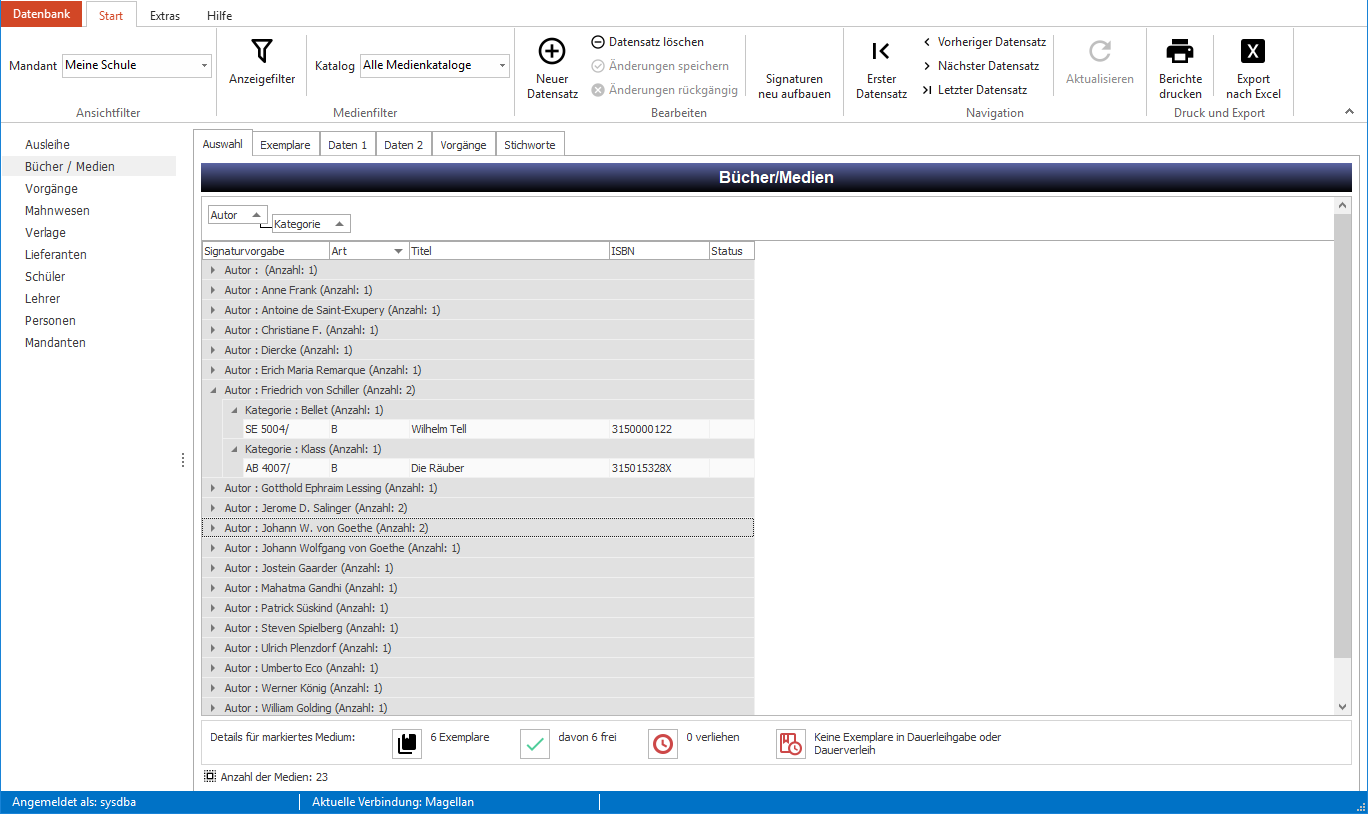
Task: Expand the Autor Anne Frank group
Action: (211, 290)
